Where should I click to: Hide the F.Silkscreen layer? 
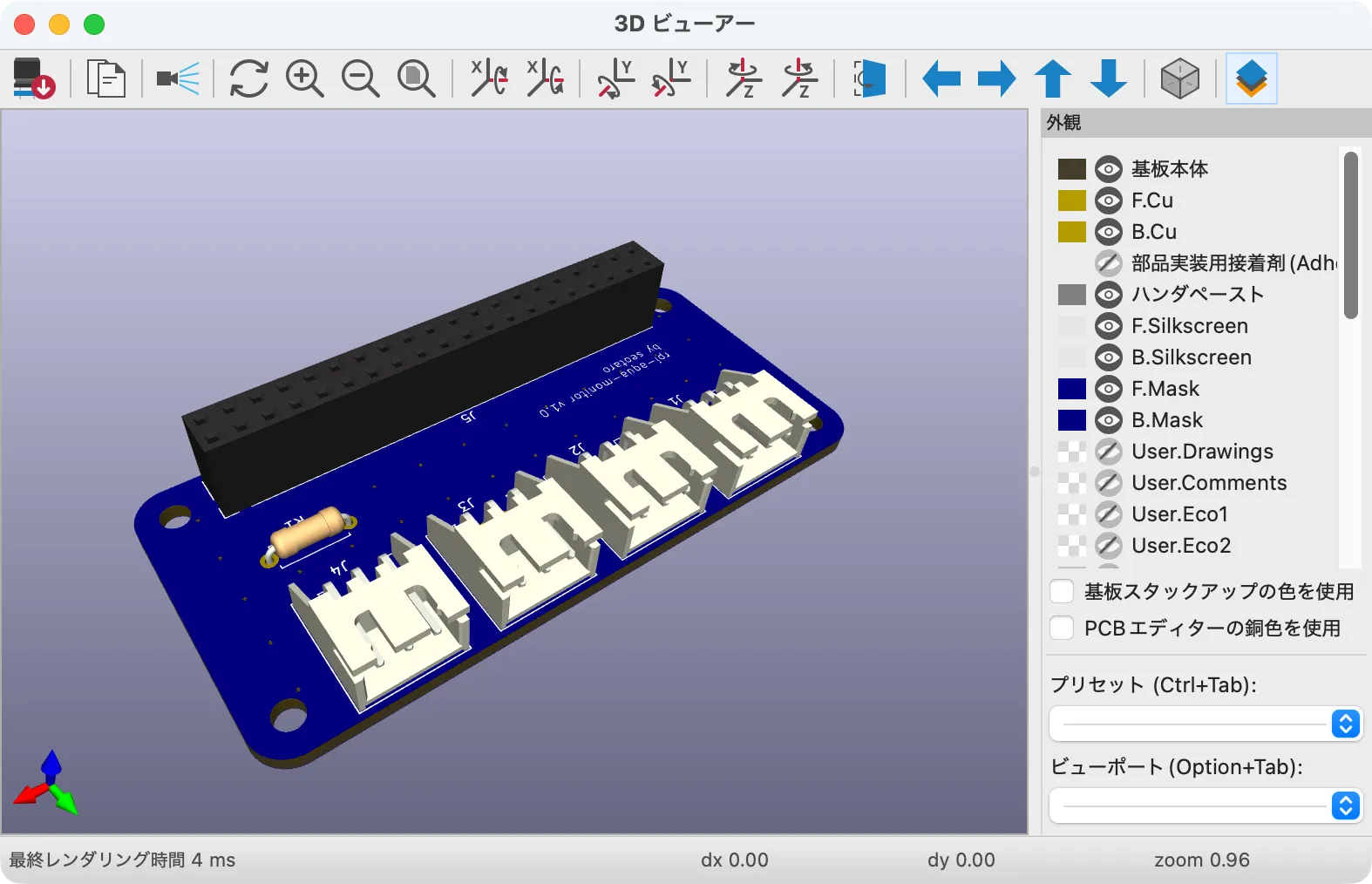coord(1108,326)
